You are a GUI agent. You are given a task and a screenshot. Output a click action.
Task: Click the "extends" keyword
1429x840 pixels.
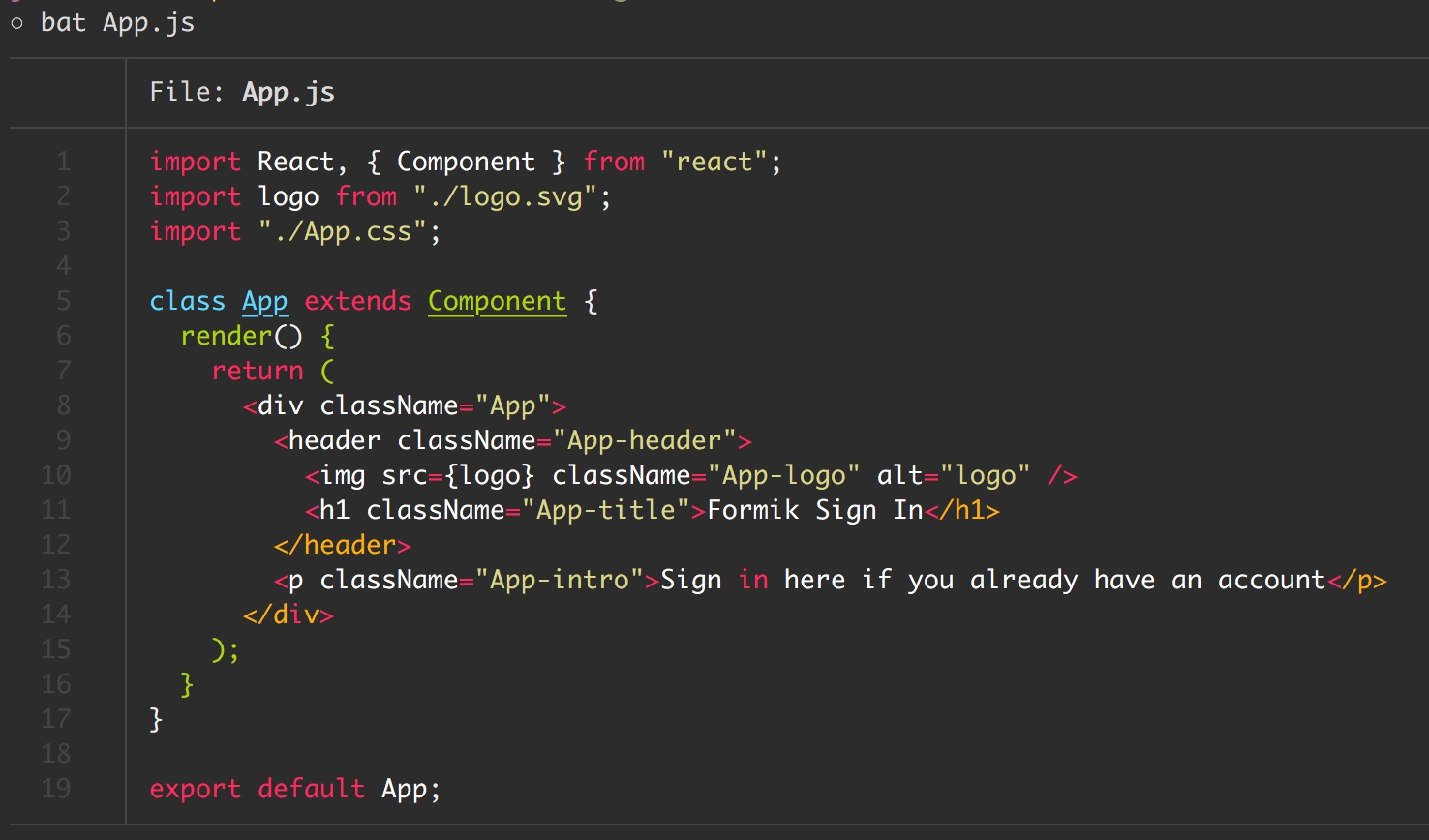coord(357,301)
